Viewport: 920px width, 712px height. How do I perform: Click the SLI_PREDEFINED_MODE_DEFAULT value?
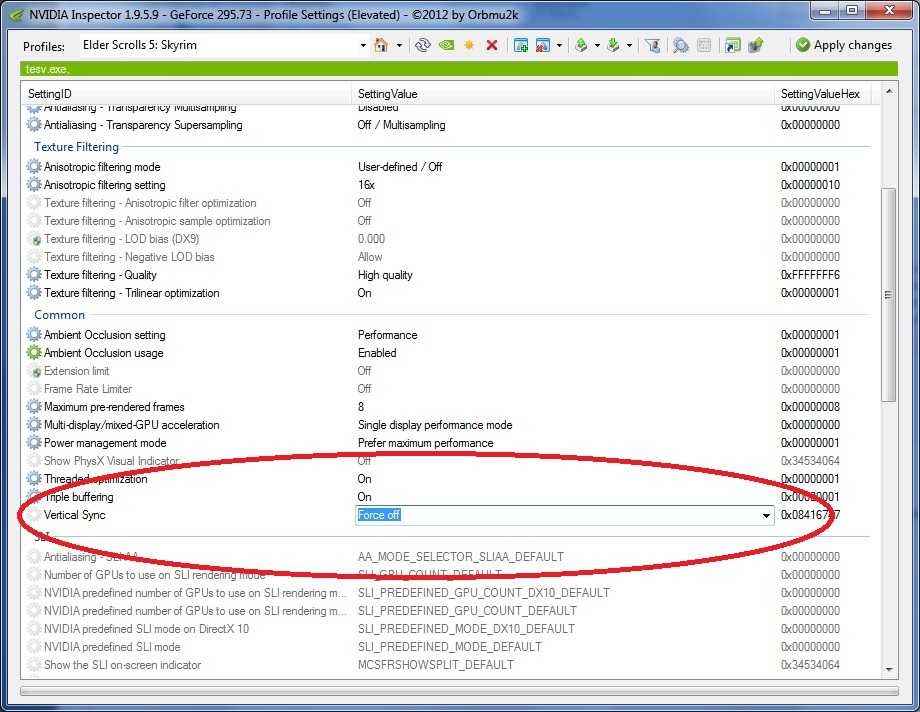[449, 647]
